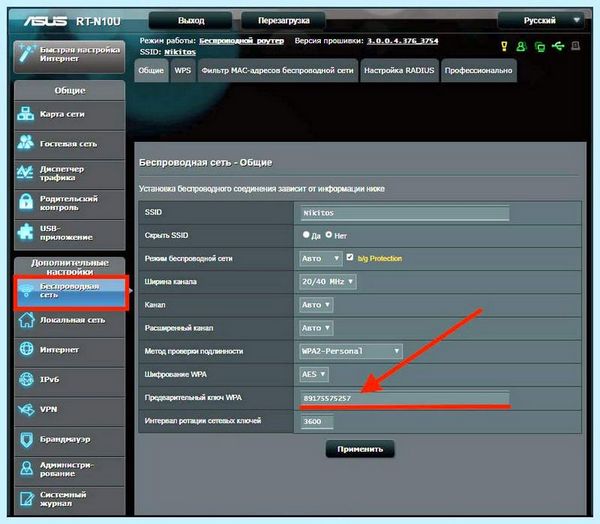Screen dimensions: 600x524
Task: Click the ASUS logo
Action: (x=45, y=21)
